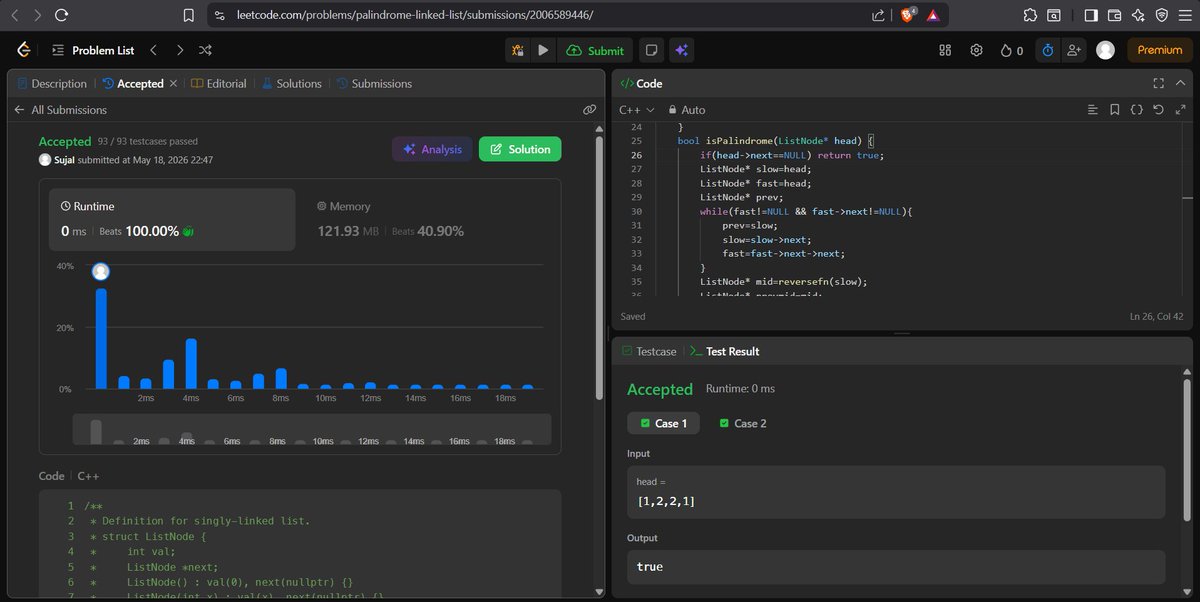1200x602 pixels.
Task: Select the Test Result tab
Action: coord(724,351)
